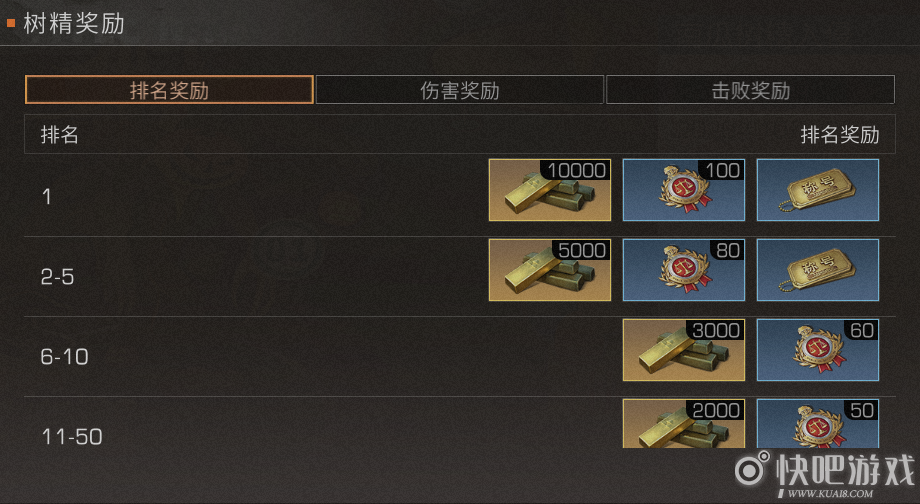This screenshot has height=504, width=920.
Task: Select the 60 medals reward icon
Action: 818,350
